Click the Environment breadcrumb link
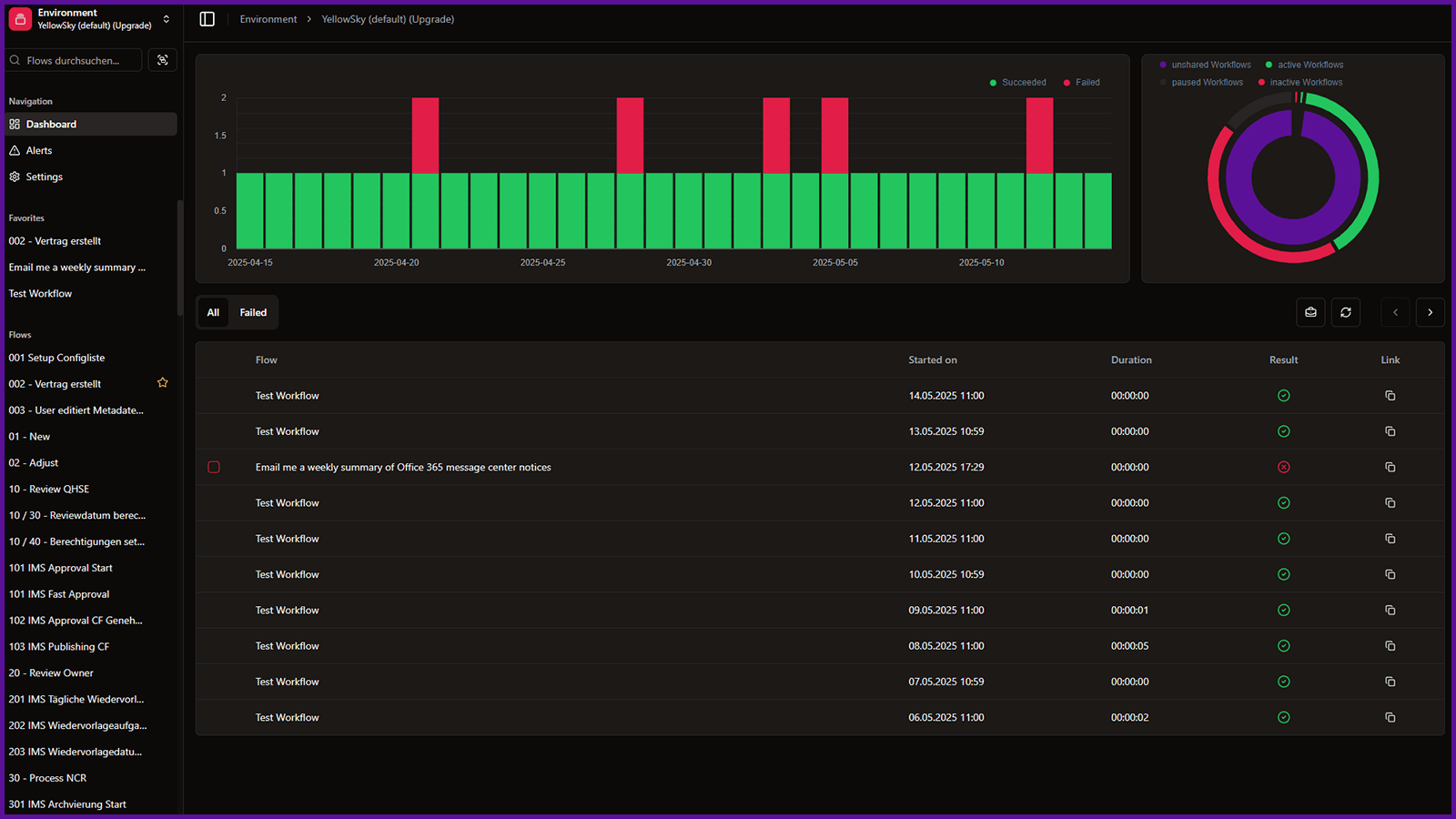 coord(268,19)
